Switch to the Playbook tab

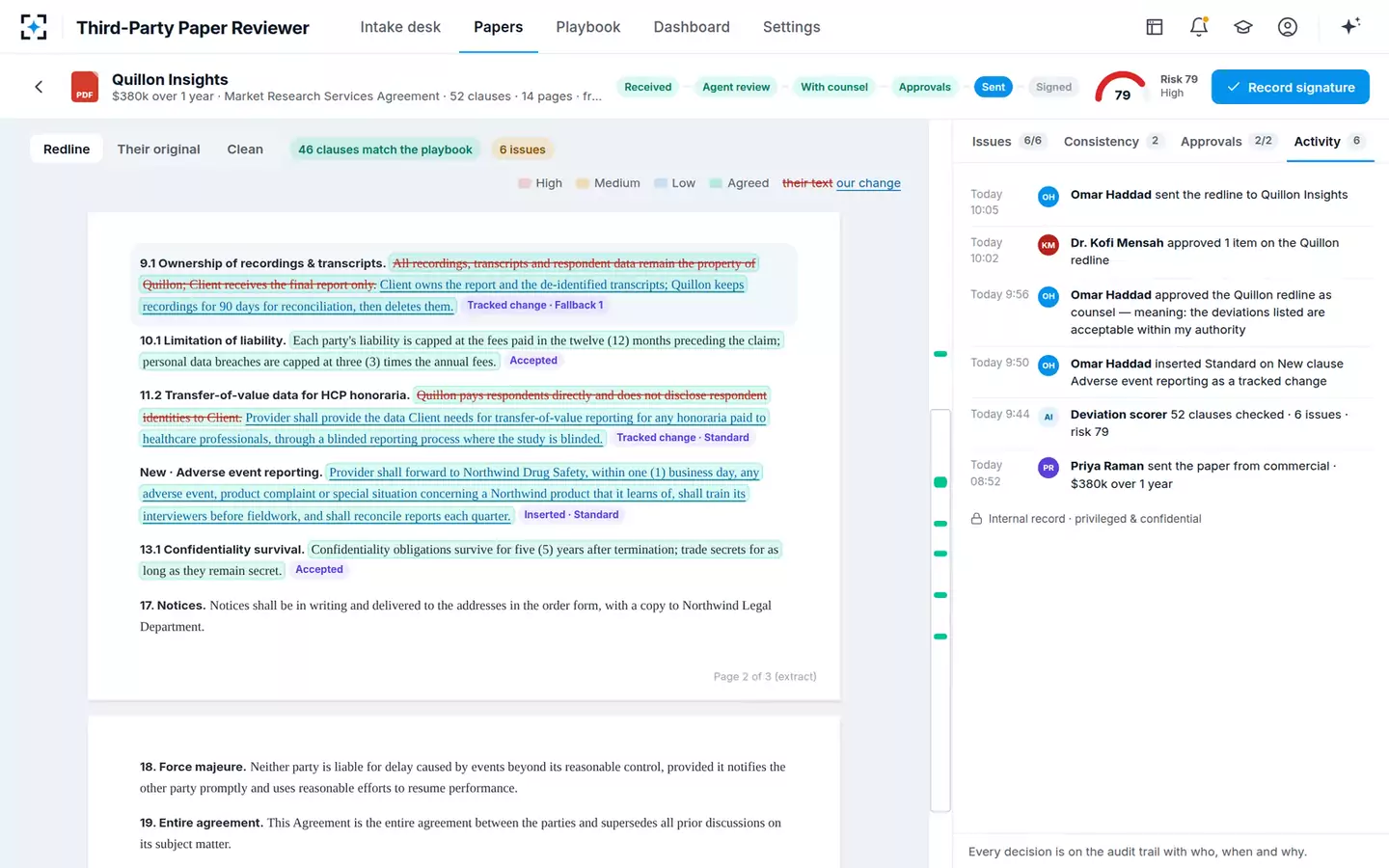588,27
